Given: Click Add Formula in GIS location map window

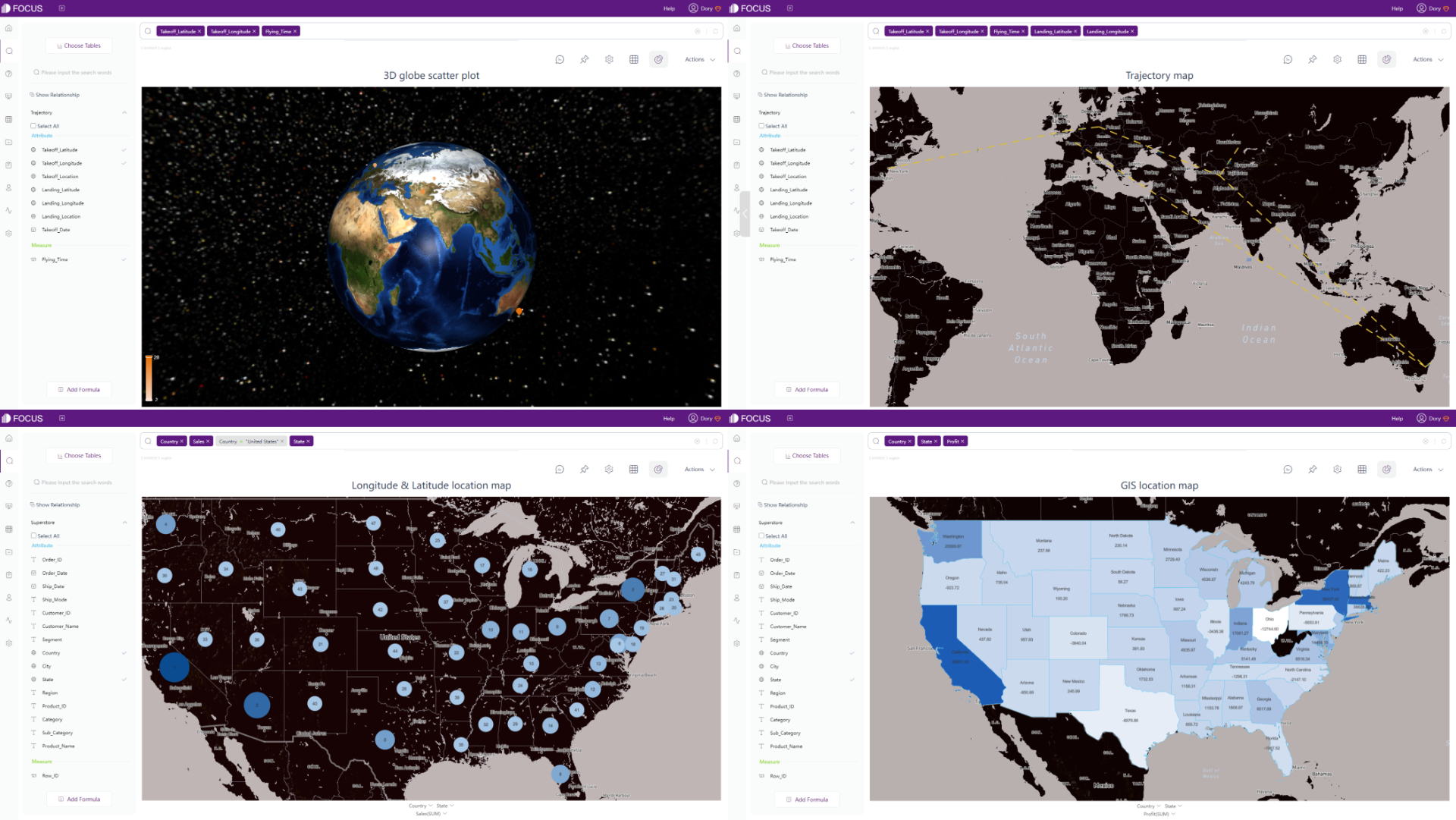Looking at the screenshot, I should (807, 800).
